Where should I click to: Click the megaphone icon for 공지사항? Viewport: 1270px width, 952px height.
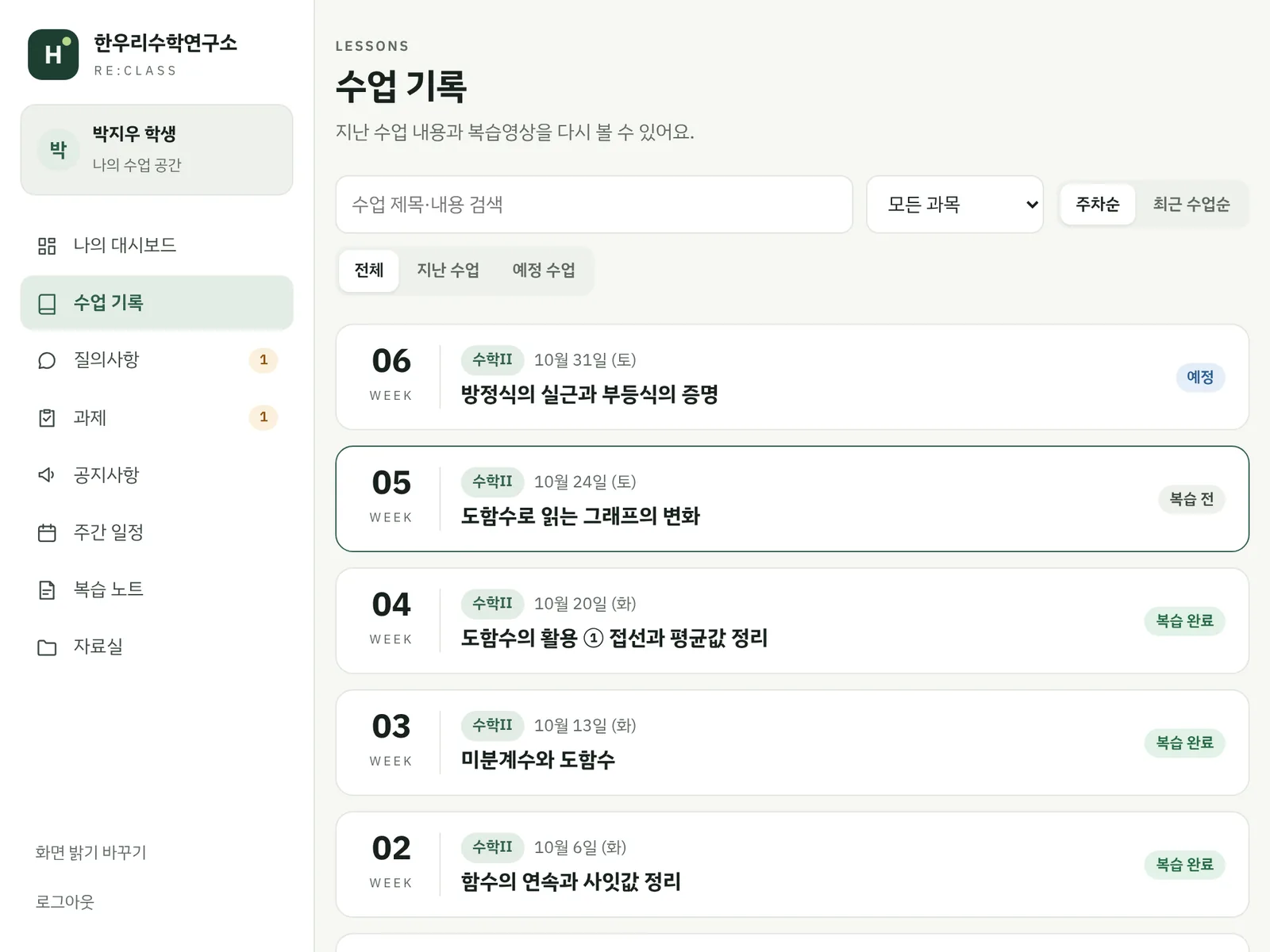tap(47, 474)
